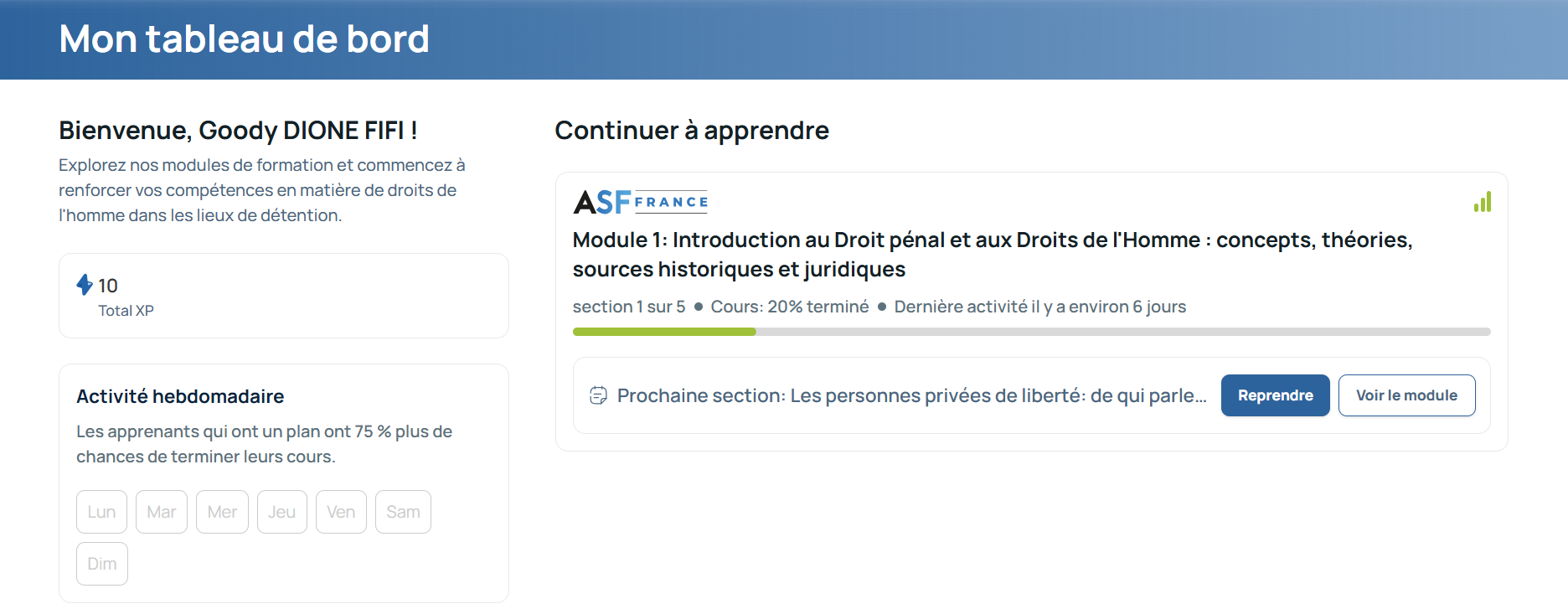Select the Jeu day box
The image size is (1568, 609).
281,512
